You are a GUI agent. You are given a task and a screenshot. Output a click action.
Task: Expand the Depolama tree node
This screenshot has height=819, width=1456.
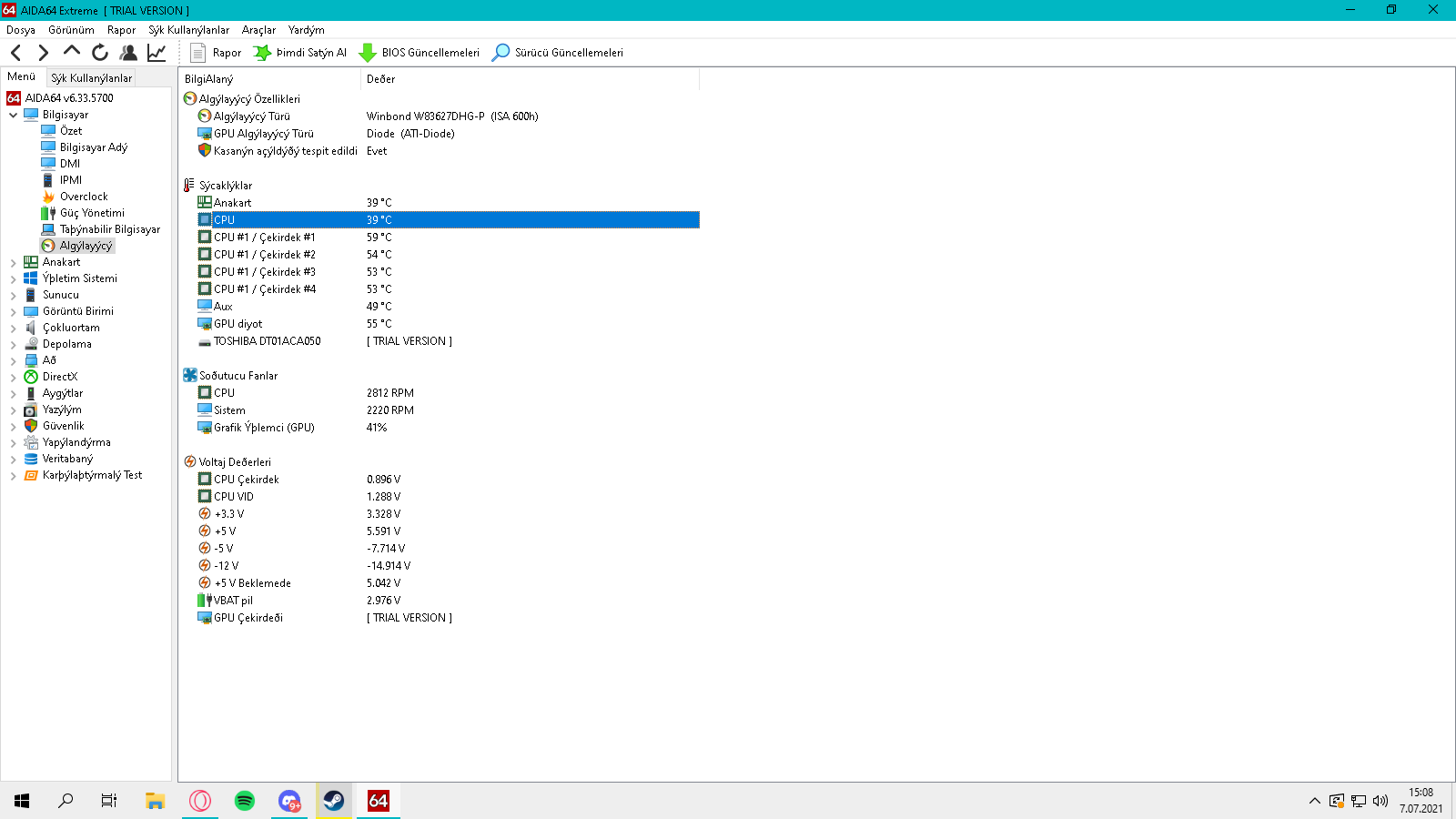tap(12, 344)
